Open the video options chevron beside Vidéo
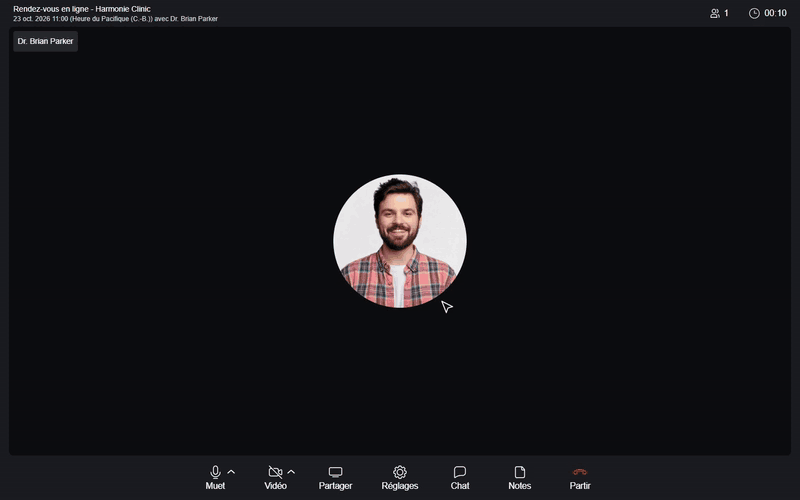The width and height of the screenshot is (800, 500). (291, 472)
